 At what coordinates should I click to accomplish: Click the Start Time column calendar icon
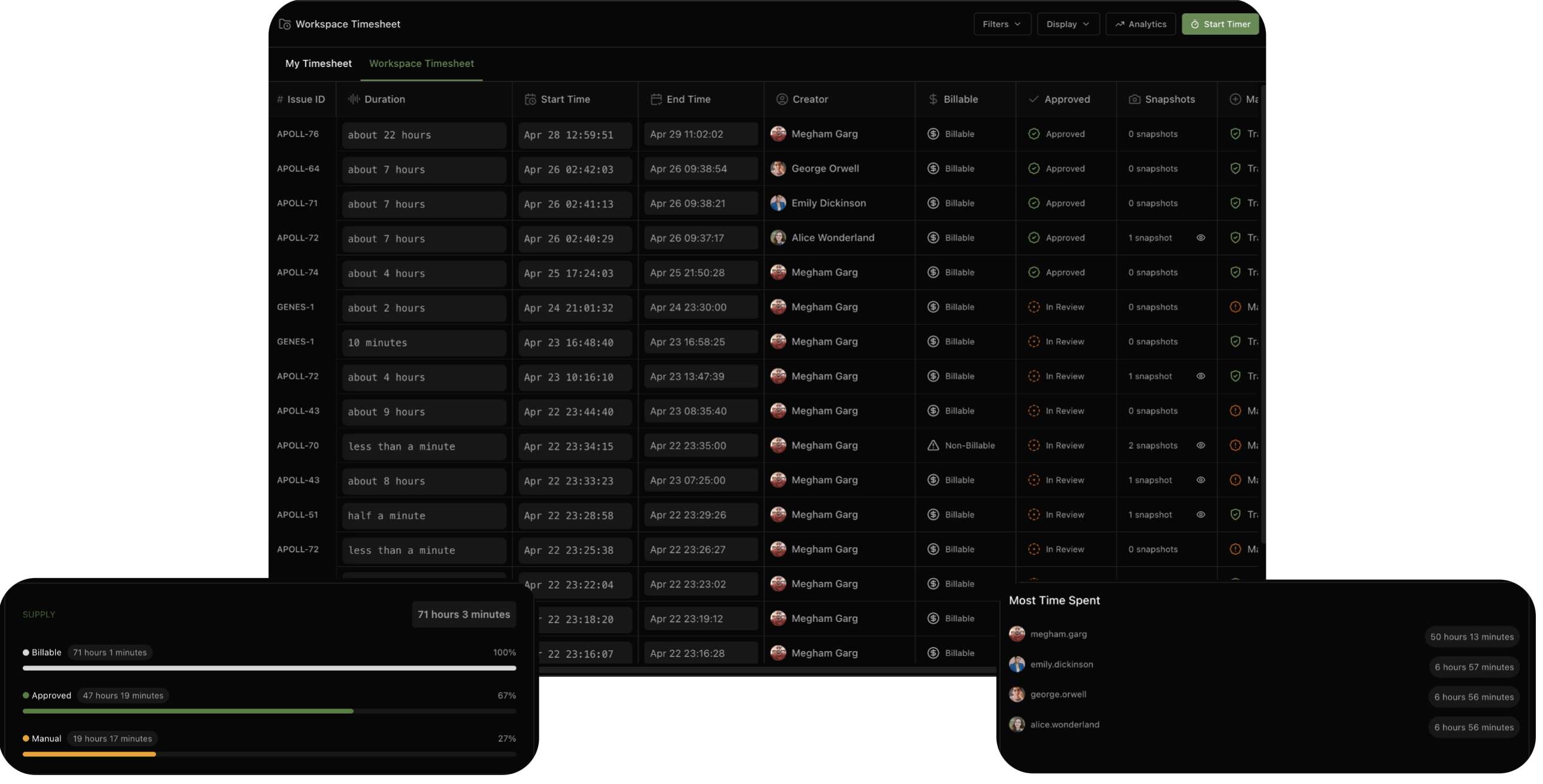point(530,99)
